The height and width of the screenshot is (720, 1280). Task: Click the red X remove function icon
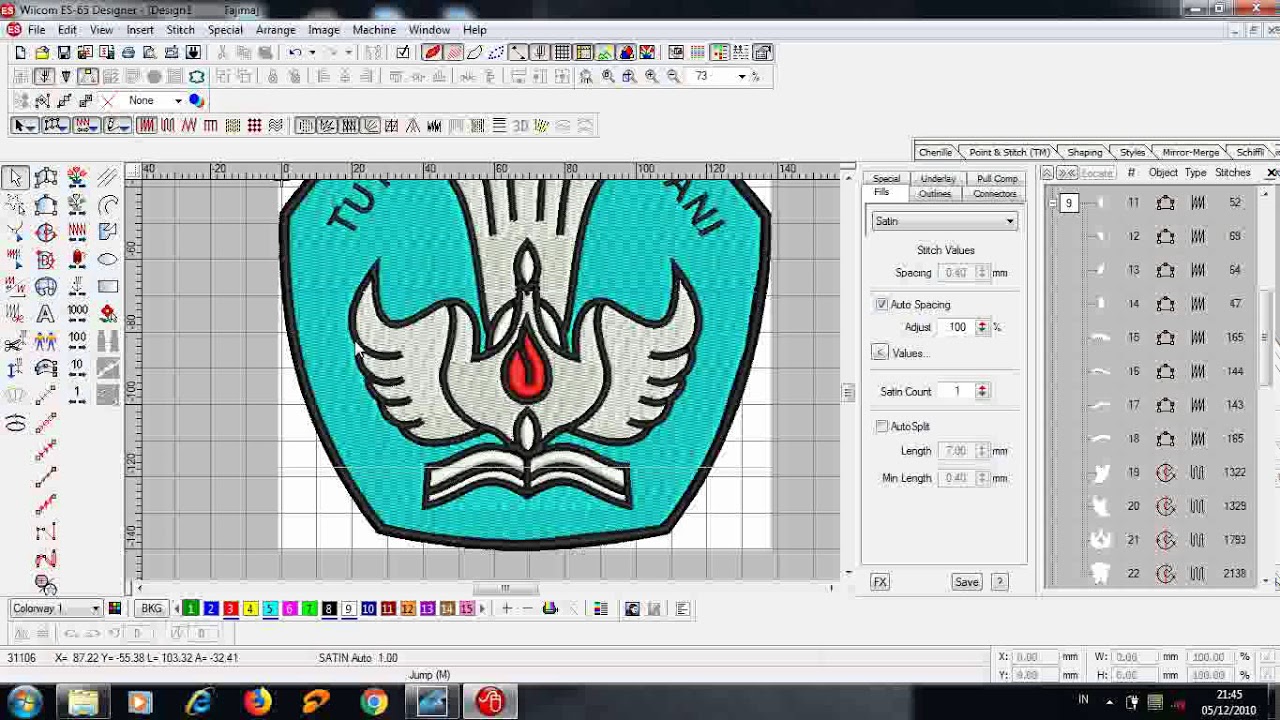pyautogui.click(x=108, y=100)
